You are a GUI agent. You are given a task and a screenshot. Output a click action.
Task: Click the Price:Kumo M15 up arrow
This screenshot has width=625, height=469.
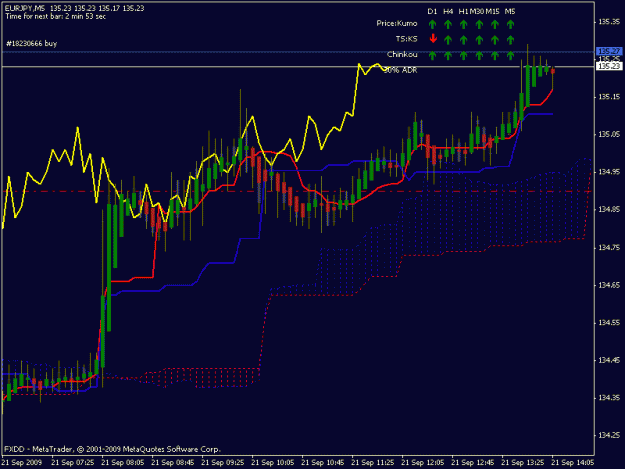[x=495, y=24]
